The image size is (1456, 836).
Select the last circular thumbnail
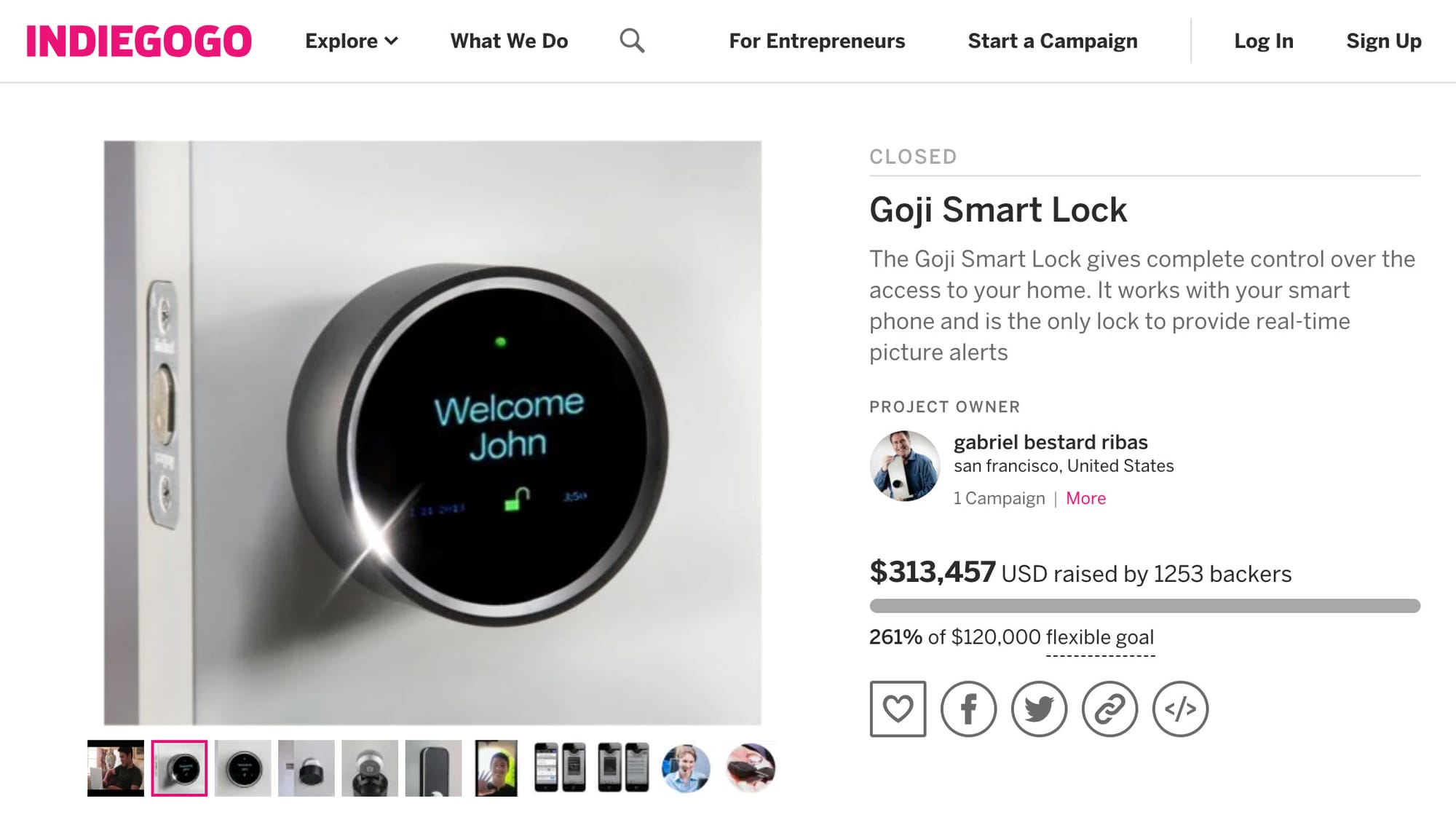tap(751, 768)
